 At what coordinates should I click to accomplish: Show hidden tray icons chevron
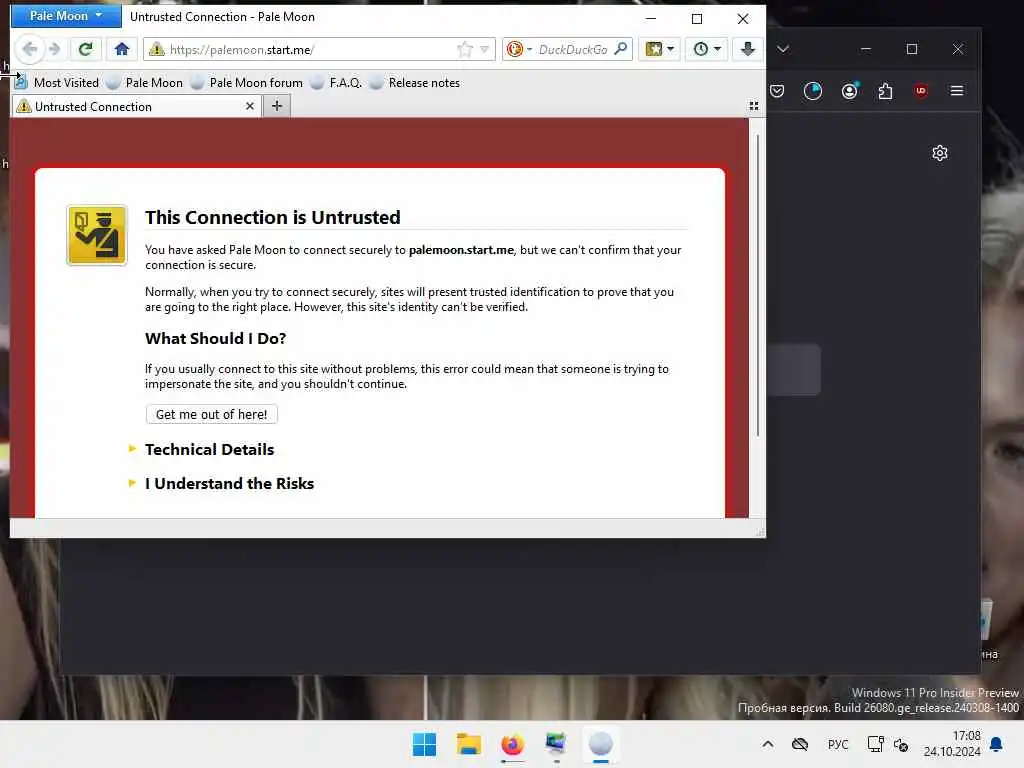pyautogui.click(x=768, y=744)
